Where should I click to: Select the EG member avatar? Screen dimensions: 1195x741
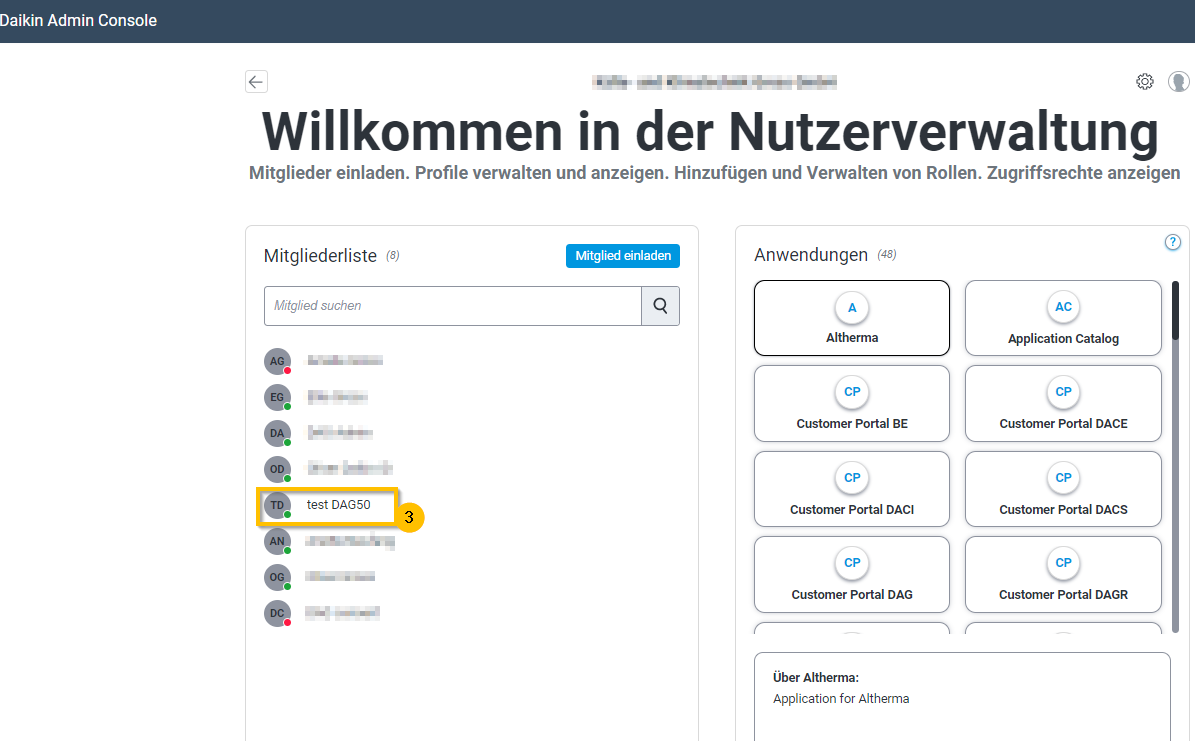coord(277,397)
